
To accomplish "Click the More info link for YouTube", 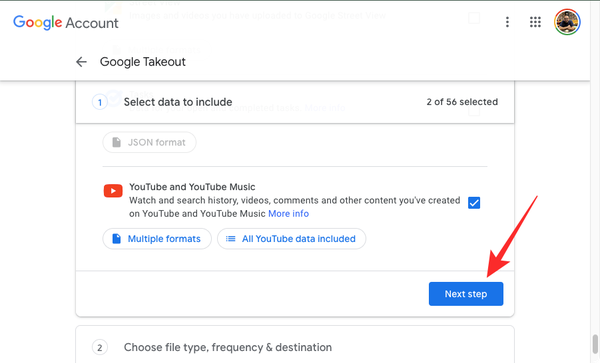I will pyautogui.click(x=289, y=213).
